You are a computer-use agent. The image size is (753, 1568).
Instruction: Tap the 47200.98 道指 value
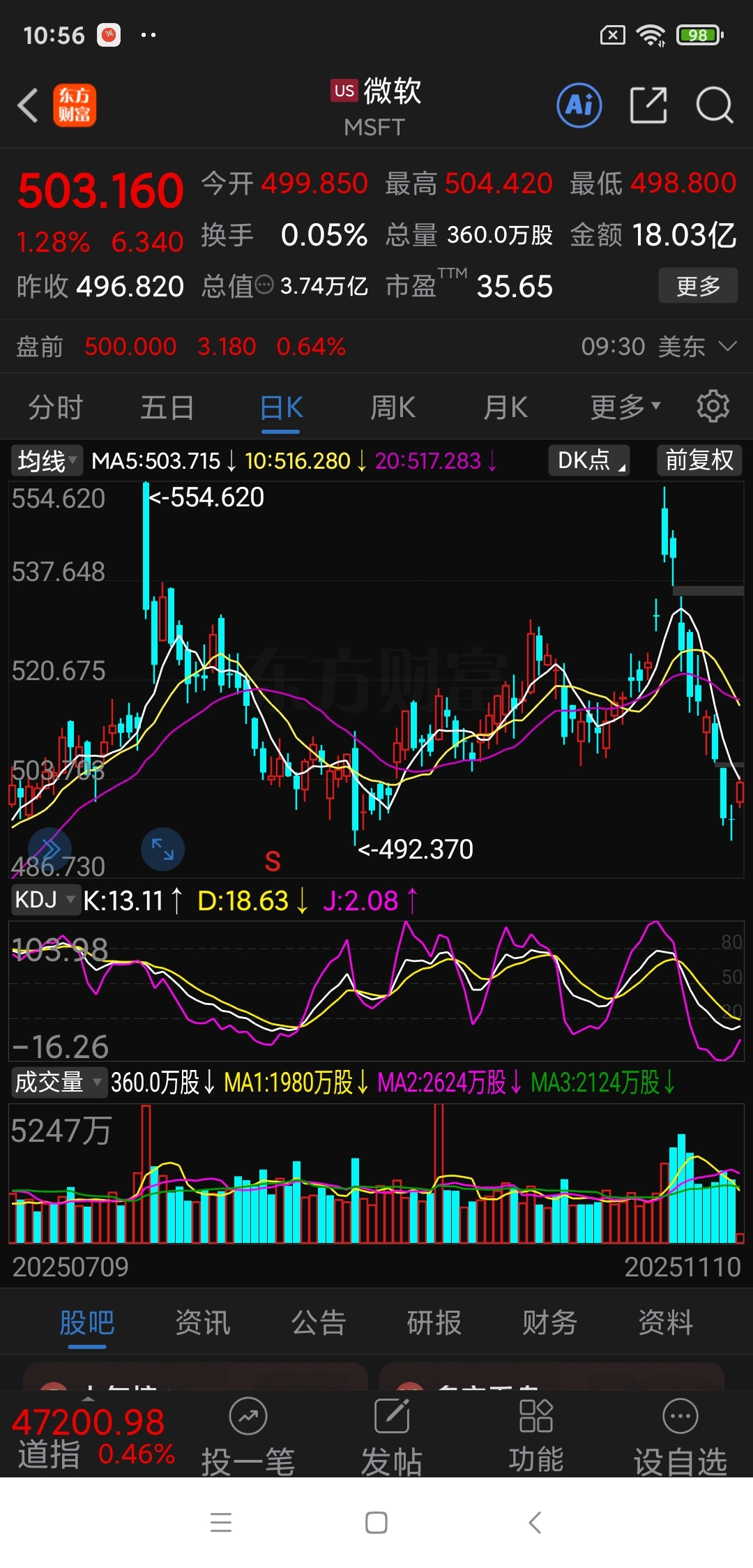click(89, 1422)
